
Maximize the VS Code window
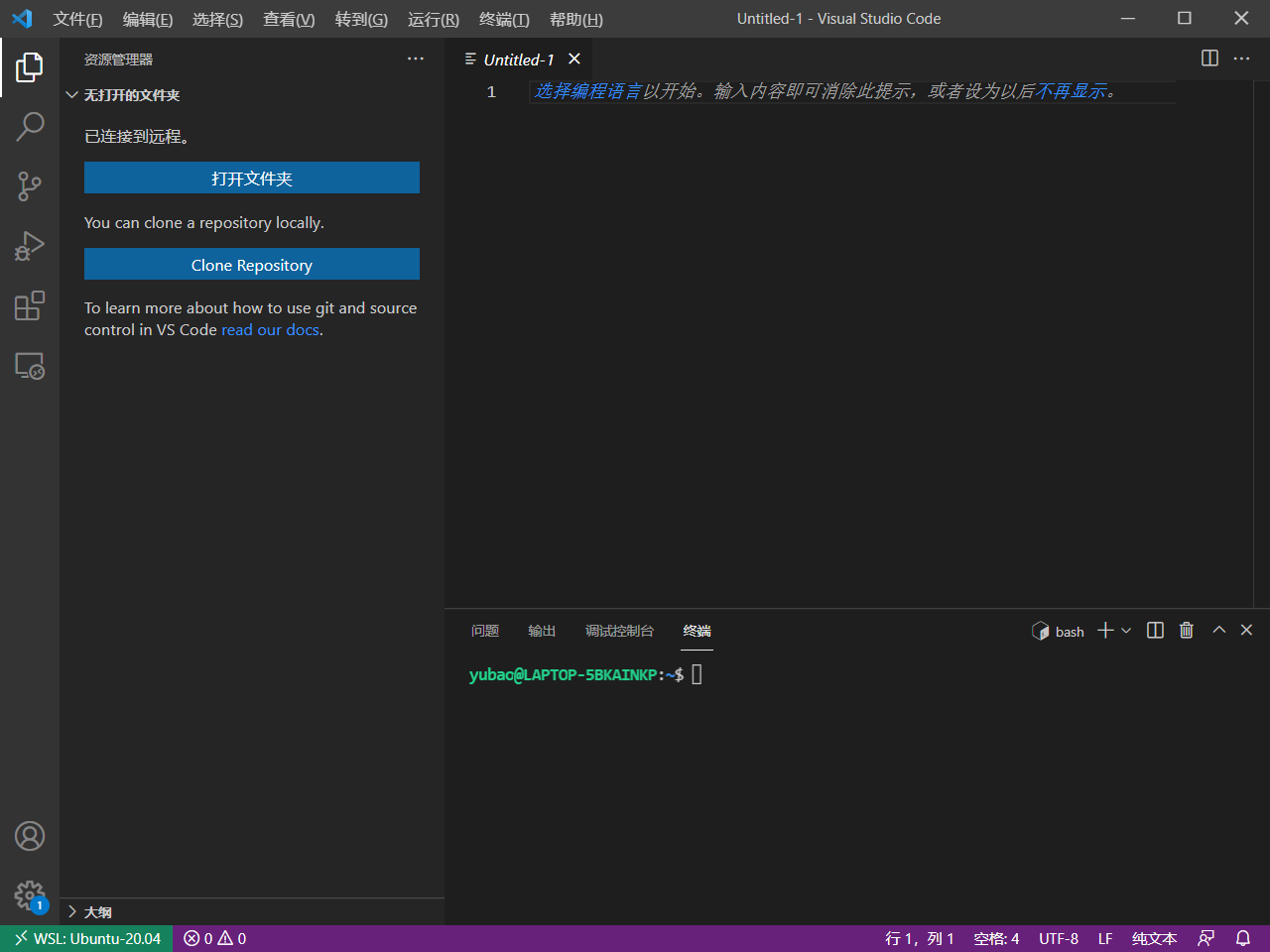(1185, 18)
